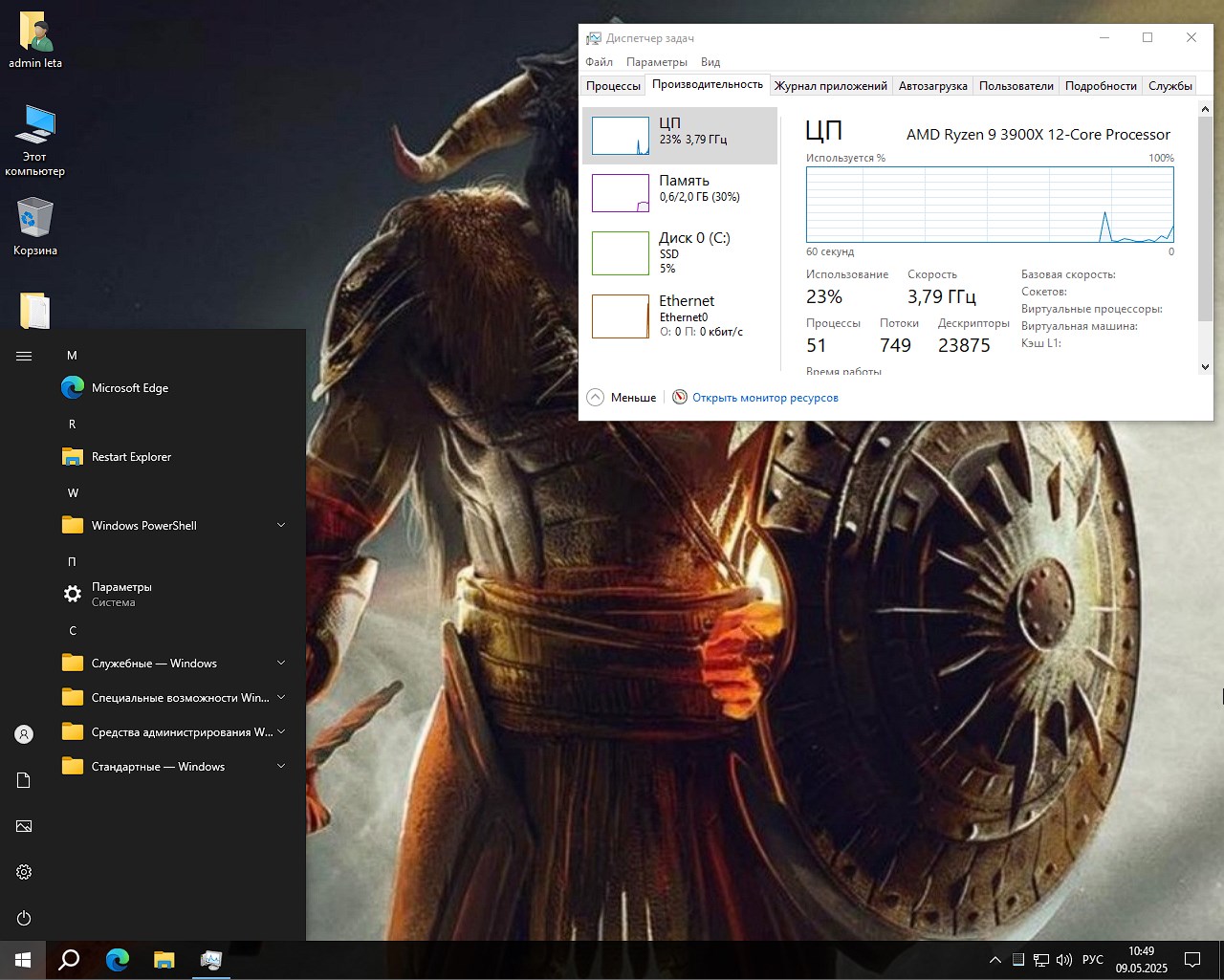Click the Меньше button to collapse details

tap(623, 398)
